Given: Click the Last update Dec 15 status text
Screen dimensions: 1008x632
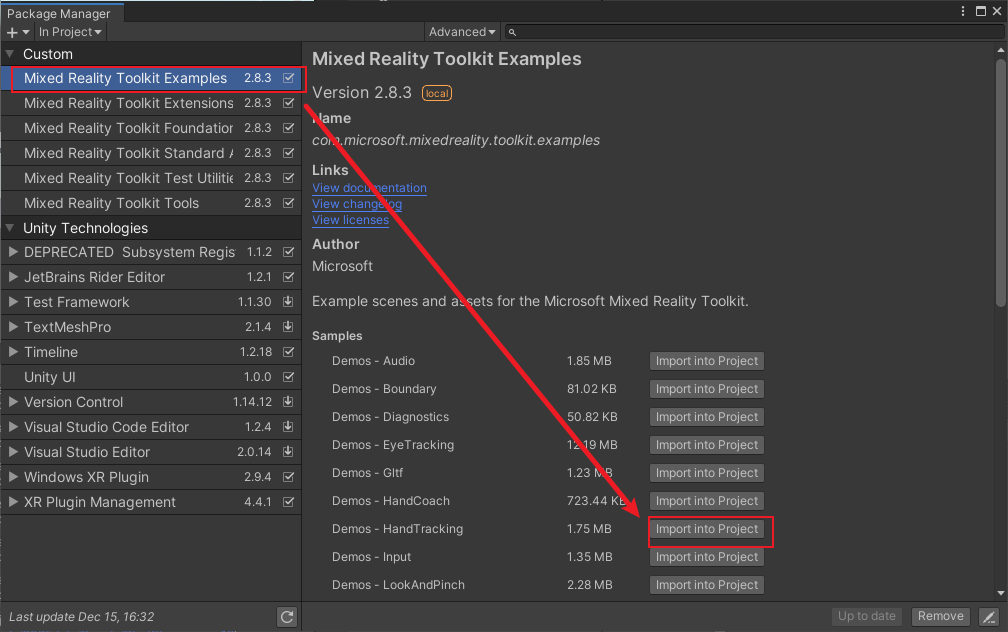Looking at the screenshot, I should tap(82, 617).
